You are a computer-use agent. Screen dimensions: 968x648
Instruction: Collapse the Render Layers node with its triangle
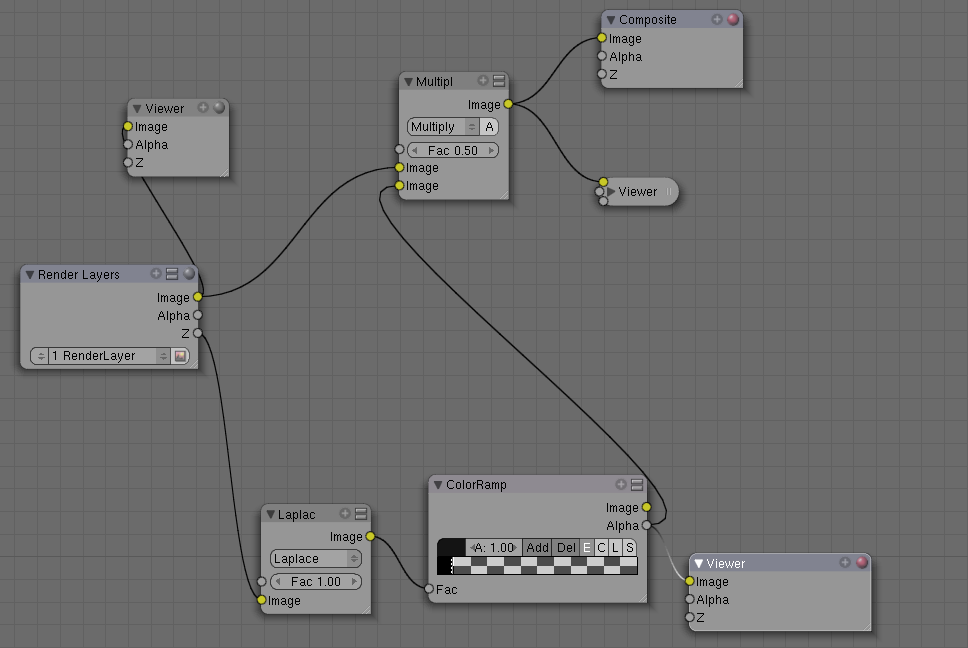[x=30, y=275]
